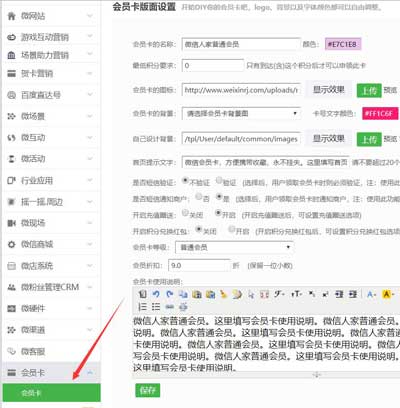Click the gear icon beside 微信商城

(x=11, y=244)
